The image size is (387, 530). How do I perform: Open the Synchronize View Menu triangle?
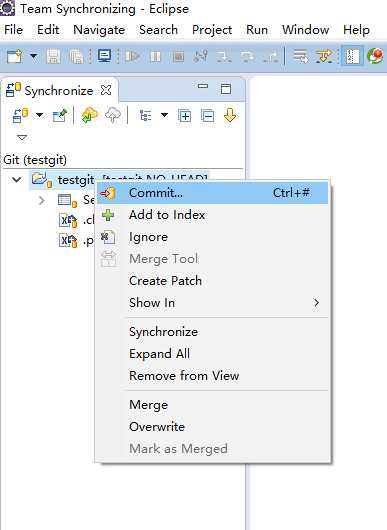pyautogui.click(x=22, y=137)
